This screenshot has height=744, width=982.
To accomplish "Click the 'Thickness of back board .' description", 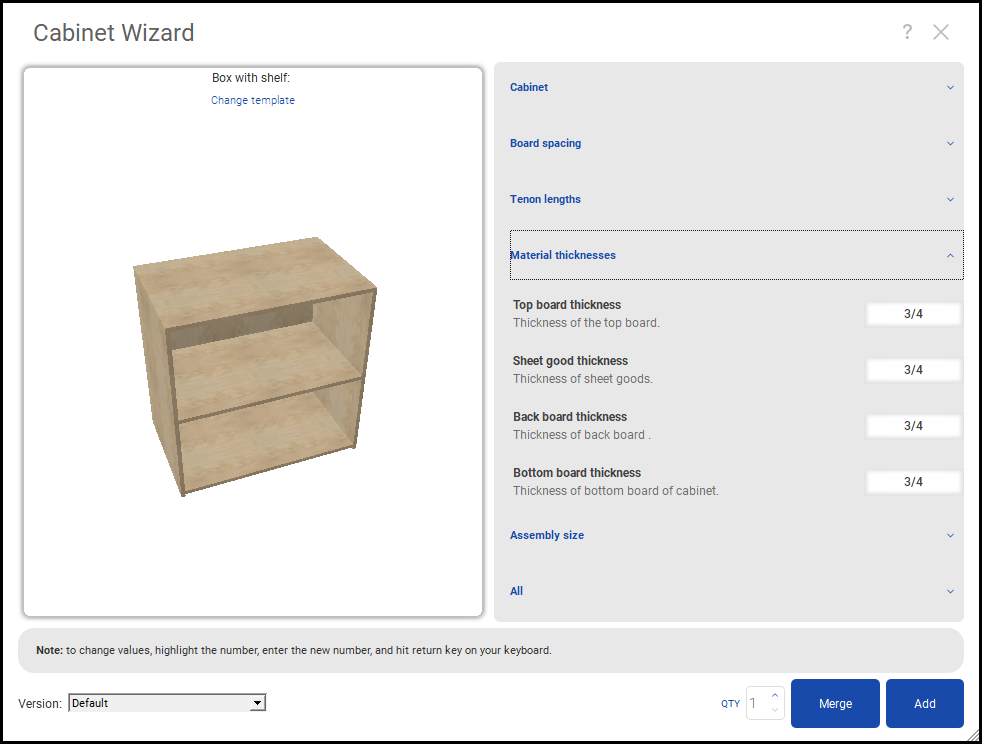I will [582, 435].
